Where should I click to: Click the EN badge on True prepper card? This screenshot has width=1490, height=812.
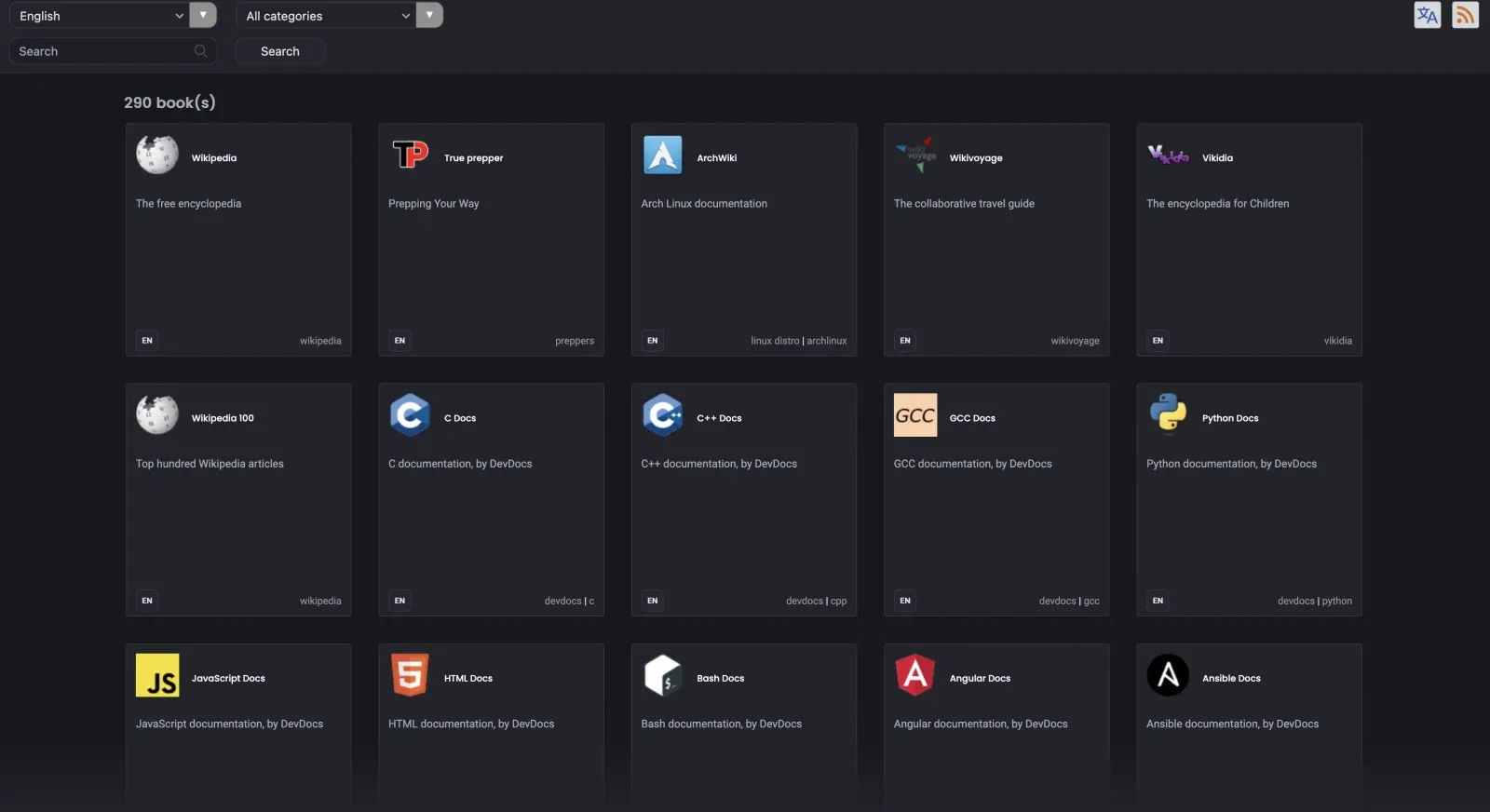pyautogui.click(x=400, y=341)
